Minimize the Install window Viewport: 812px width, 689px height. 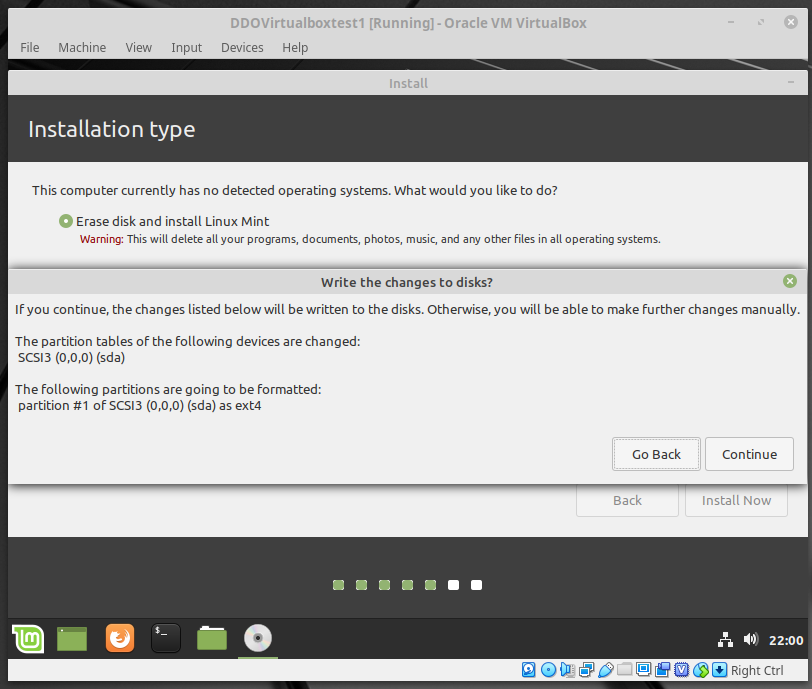pyautogui.click(x=791, y=83)
